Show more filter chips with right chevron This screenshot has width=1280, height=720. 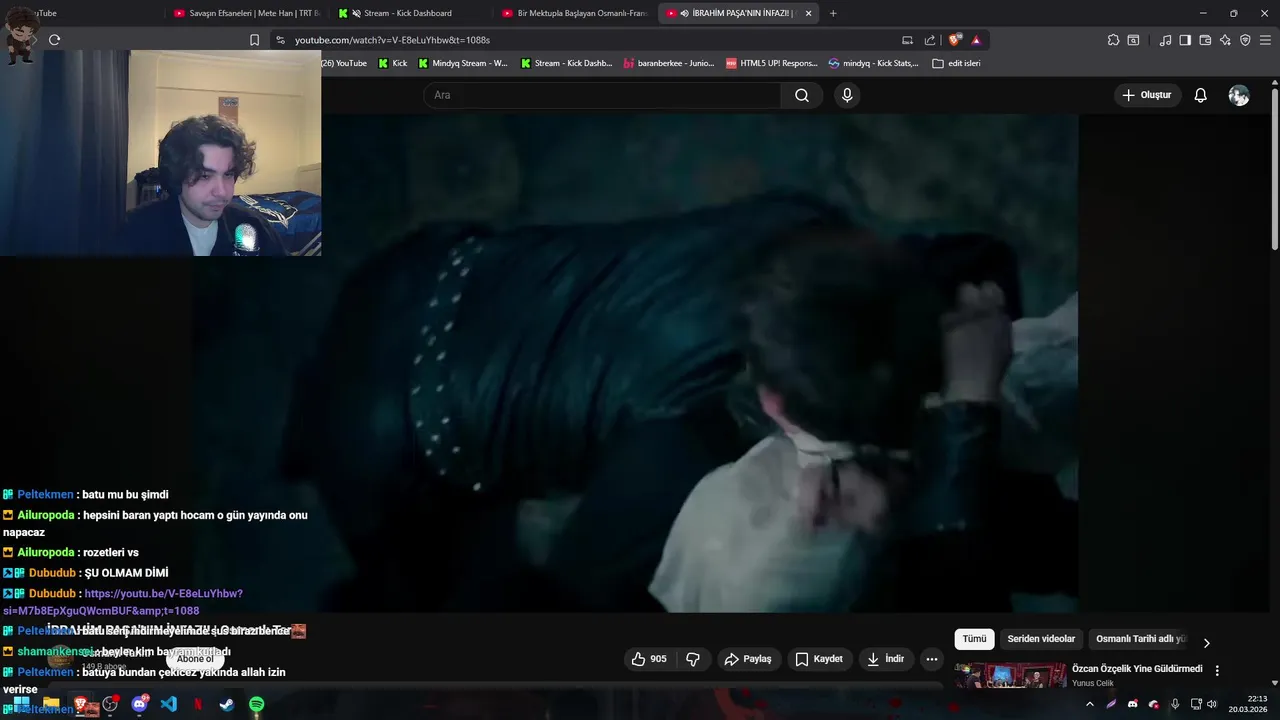1206,643
